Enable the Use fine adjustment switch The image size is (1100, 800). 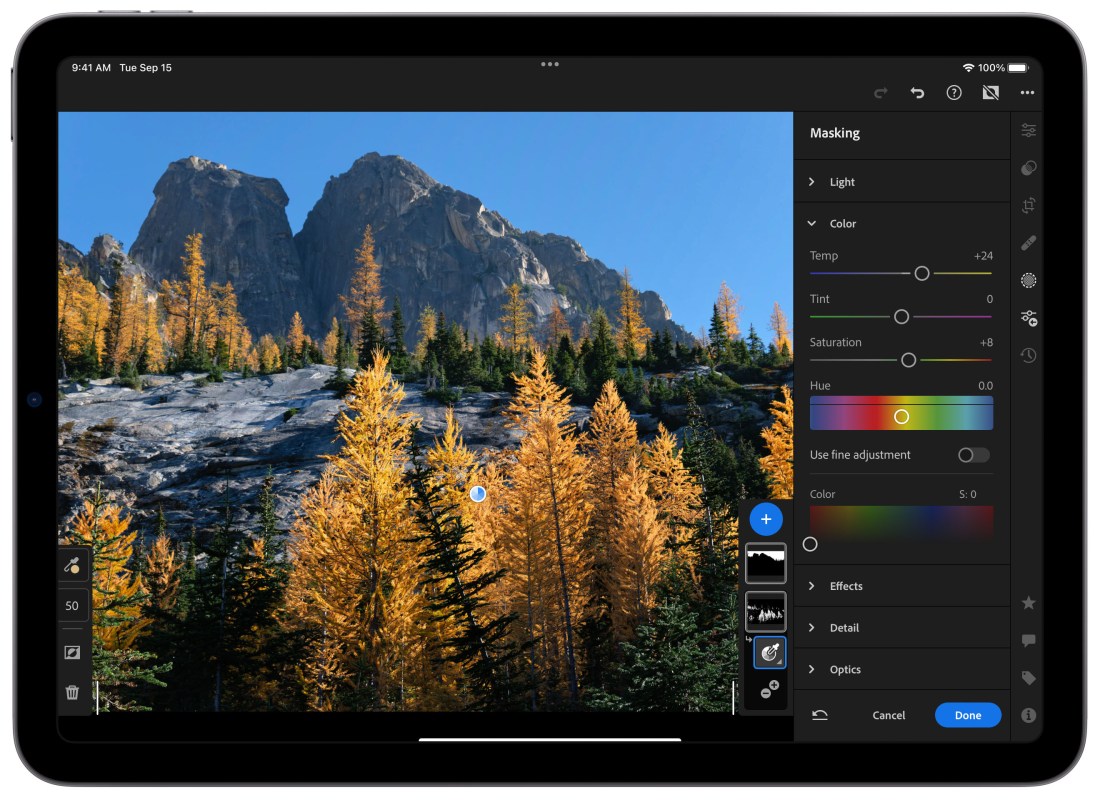[973, 455]
